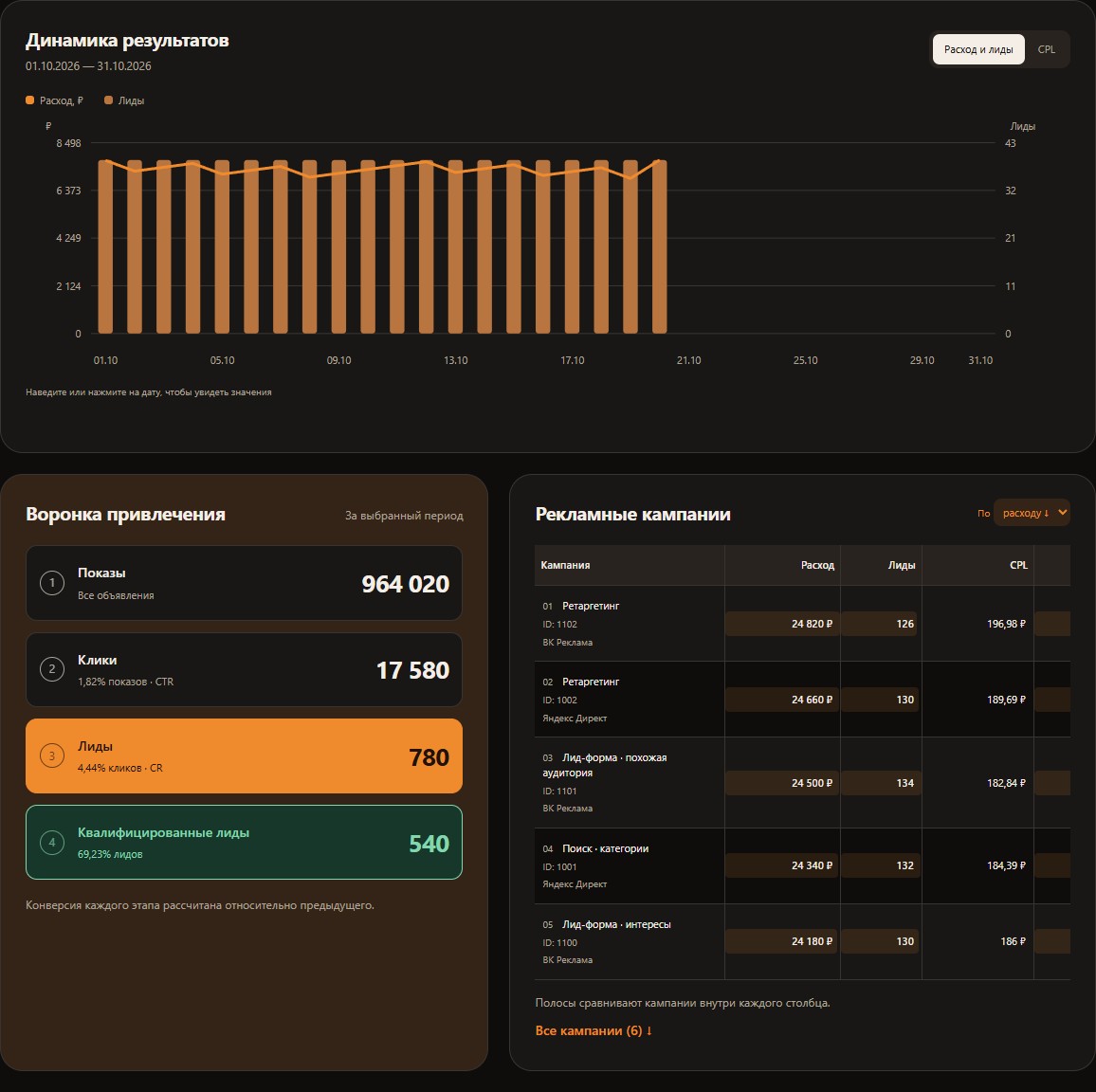The height and width of the screenshot is (1092, 1096).
Task: Click the orange "Расход, ₽" legend swatch
Action: [30, 100]
